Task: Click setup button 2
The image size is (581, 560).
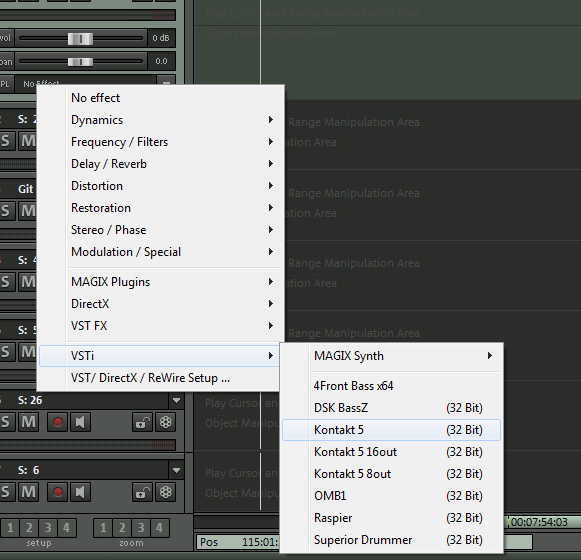Action: [x=29, y=527]
